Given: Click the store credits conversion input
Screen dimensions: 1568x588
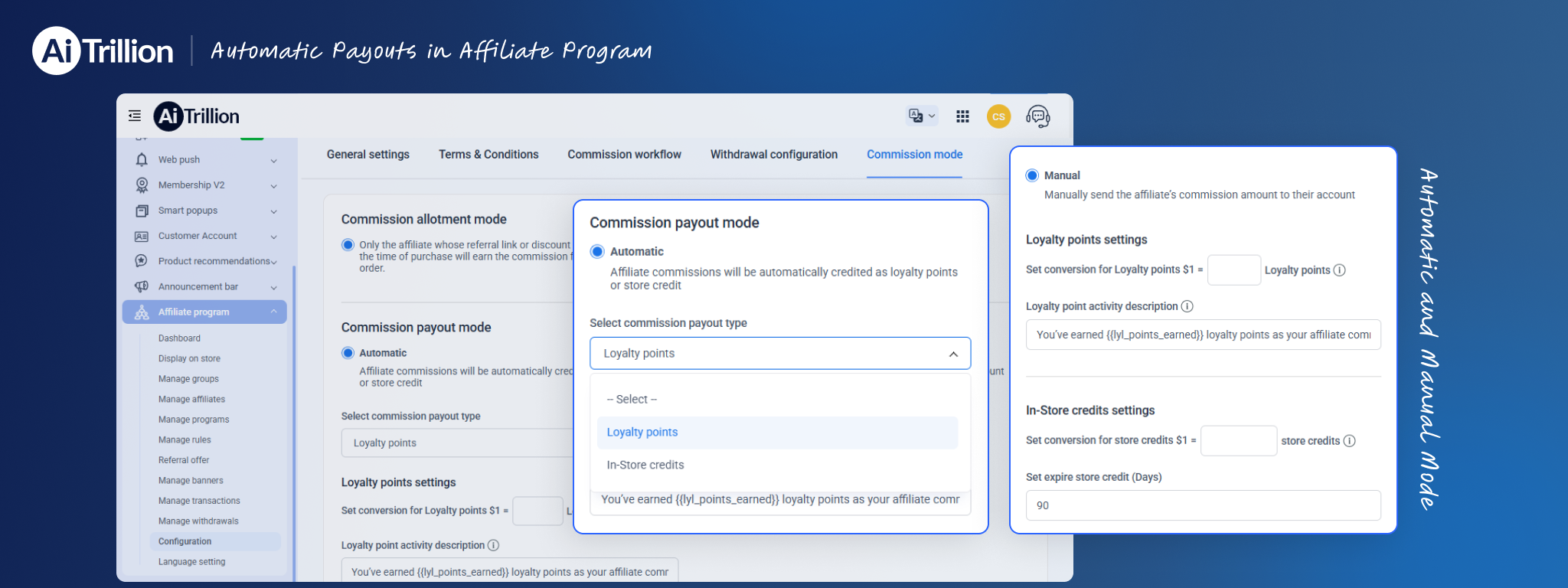Looking at the screenshot, I should (1239, 441).
